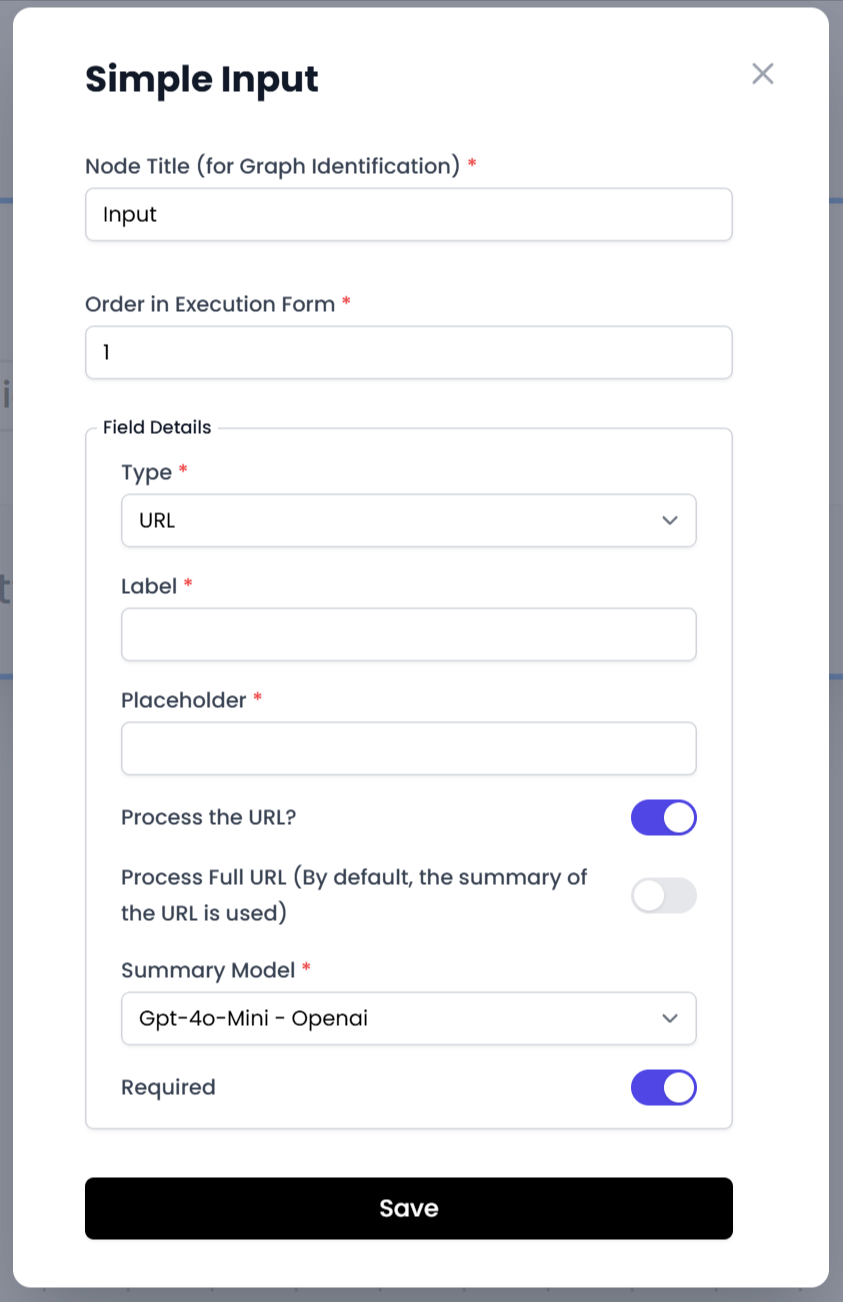843x1302 pixels.
Task: Click the Summary Model label text
Action: tap(208, 970)
